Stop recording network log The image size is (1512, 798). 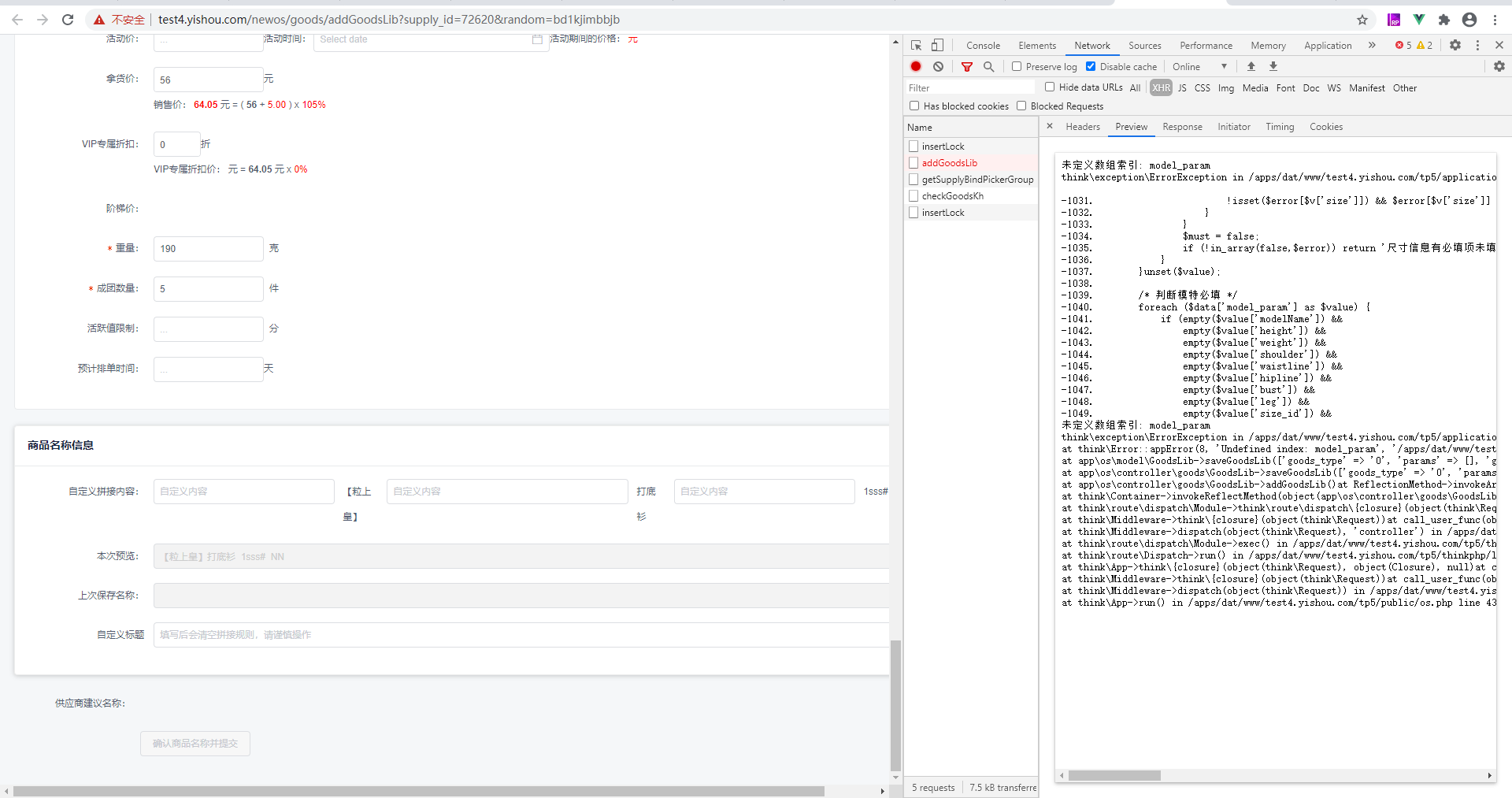916,67
